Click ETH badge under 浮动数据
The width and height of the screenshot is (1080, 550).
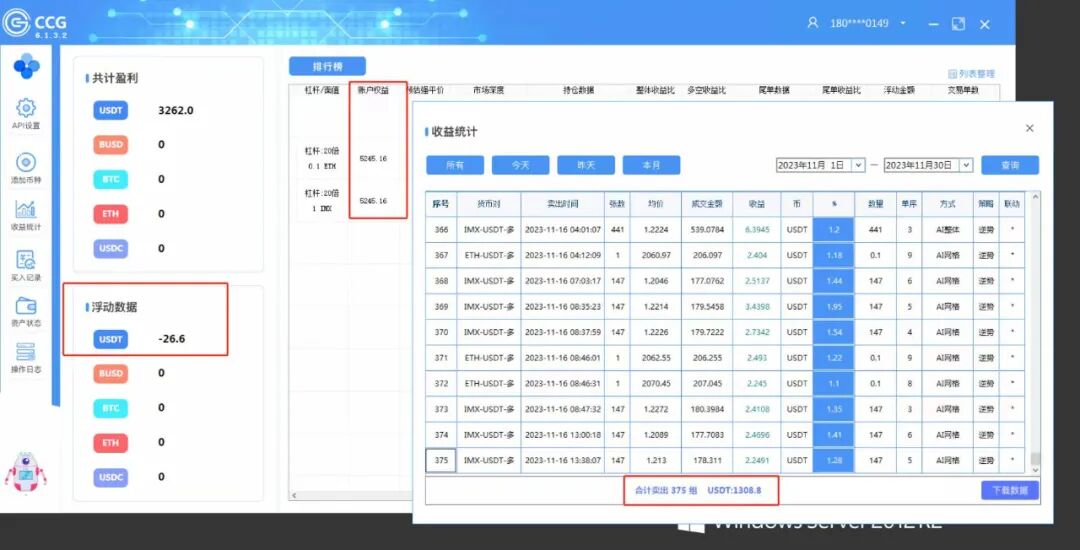pos(111,442)
